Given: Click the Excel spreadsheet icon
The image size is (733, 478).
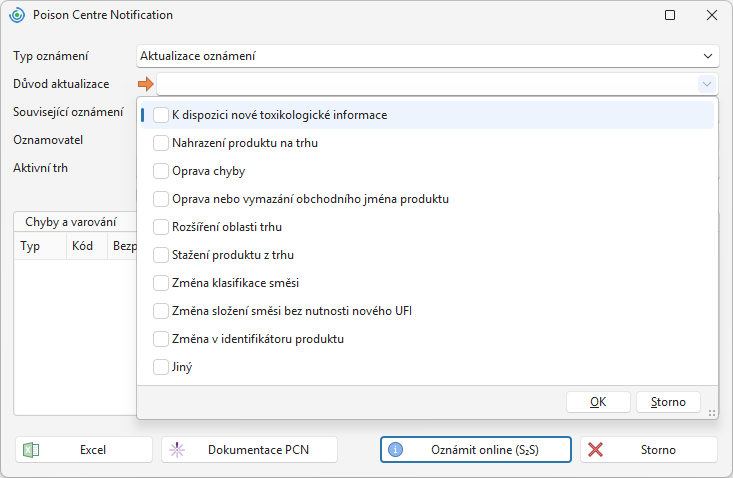Looking at the screenshot, I should pos(31,450).
